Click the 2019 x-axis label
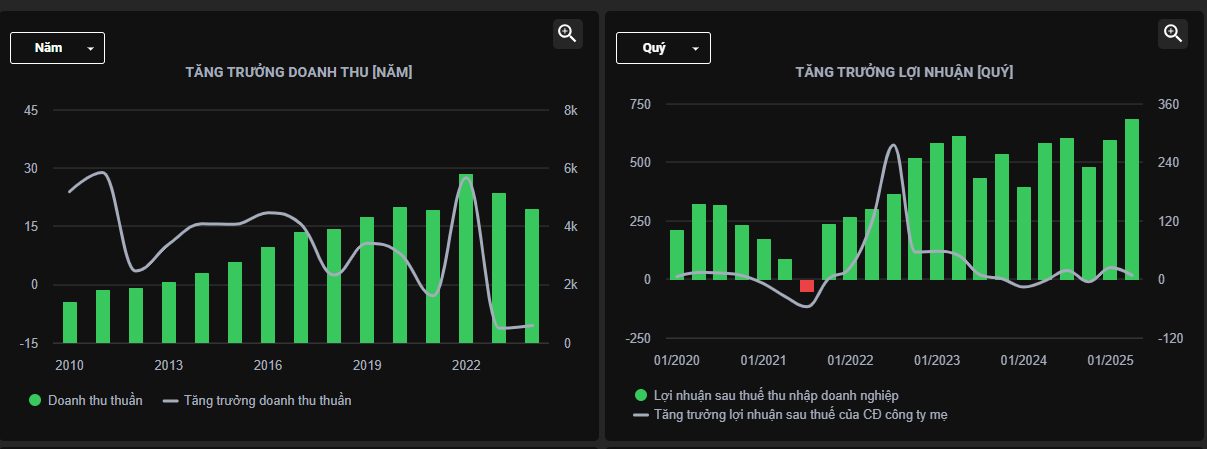Screen dimensions: 1207x449 tap(368, 365)
